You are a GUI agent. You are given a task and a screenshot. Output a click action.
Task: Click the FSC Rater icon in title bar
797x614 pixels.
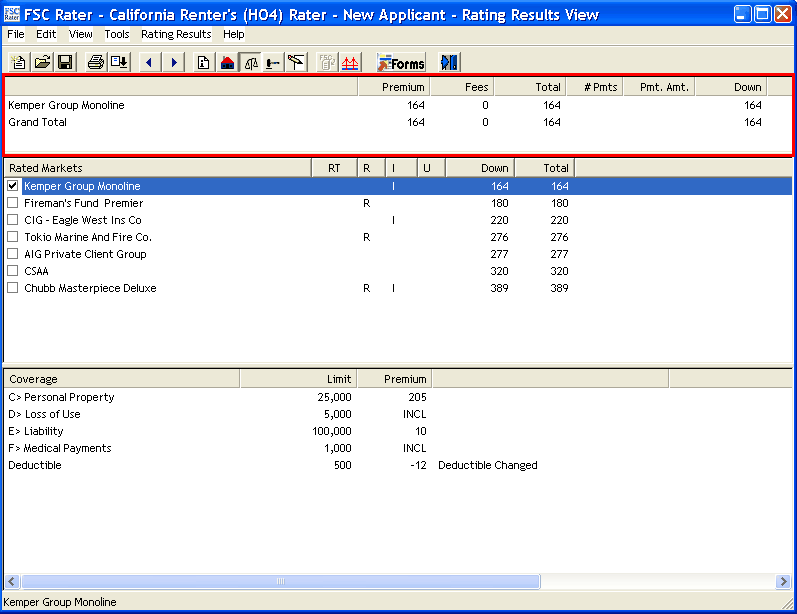(12, 14)
